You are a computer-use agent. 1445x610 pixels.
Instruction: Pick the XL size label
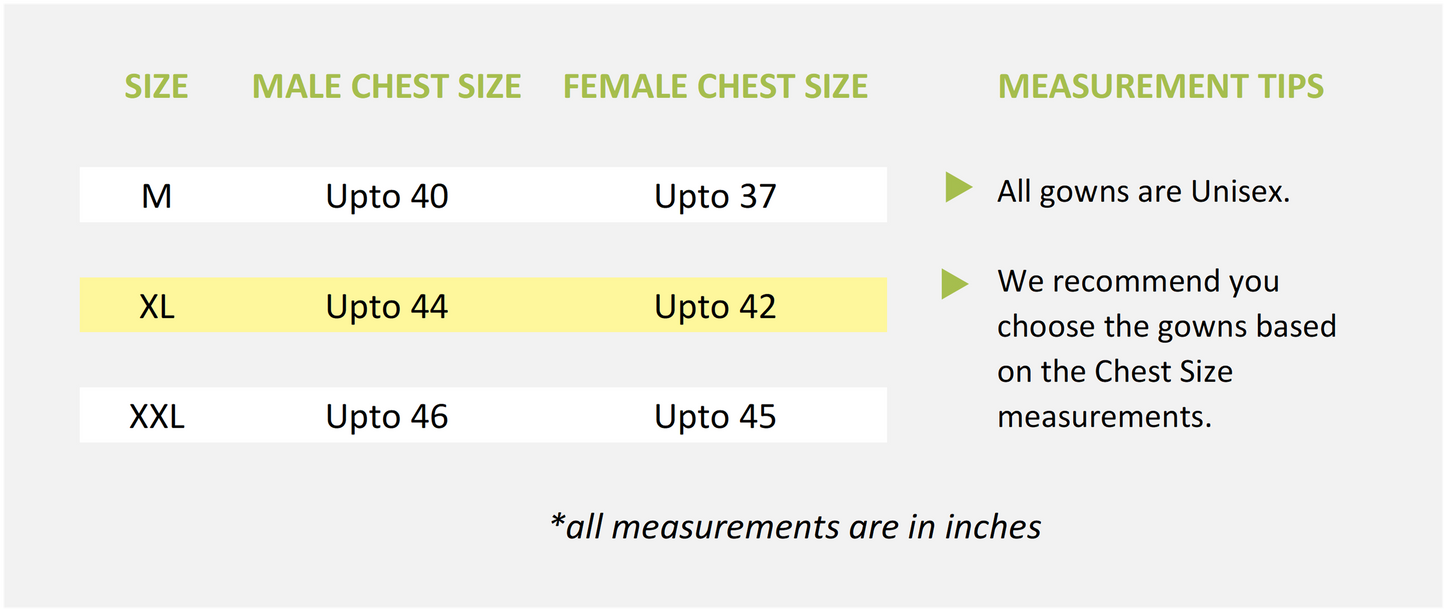pyautogui.click(x=157, y=306)
